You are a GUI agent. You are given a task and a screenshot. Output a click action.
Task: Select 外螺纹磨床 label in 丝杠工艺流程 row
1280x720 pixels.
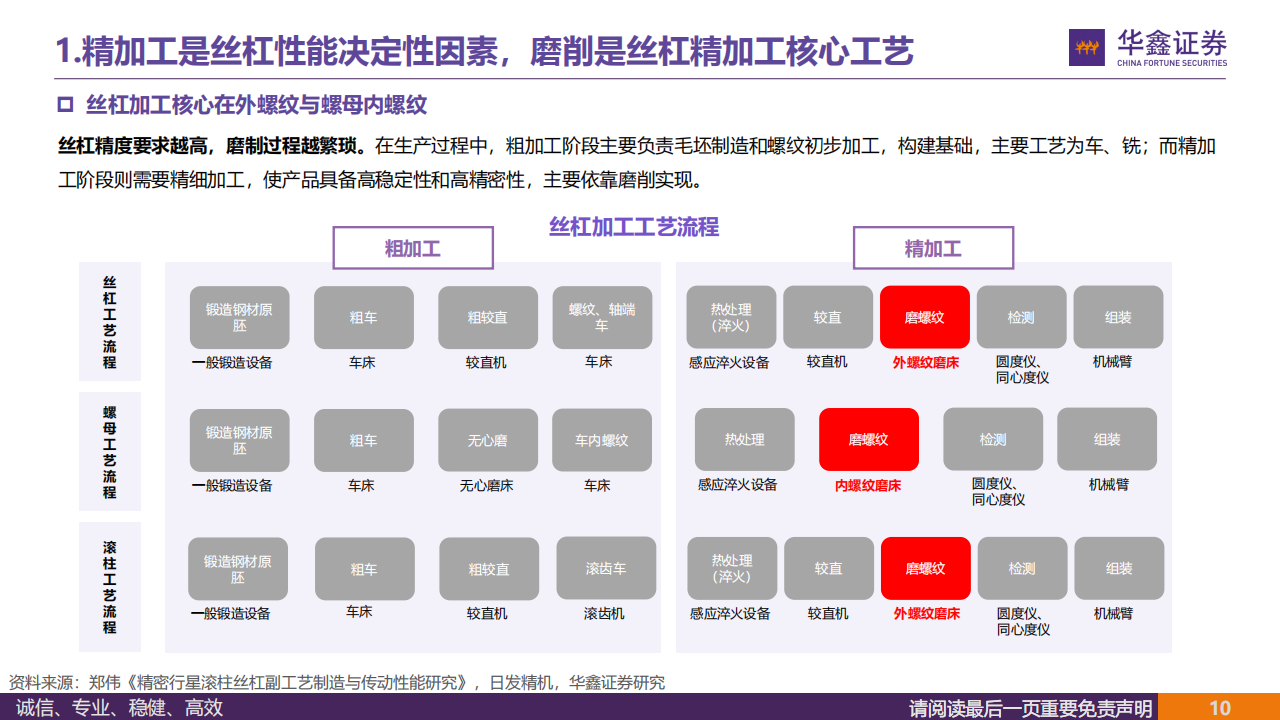926,363
